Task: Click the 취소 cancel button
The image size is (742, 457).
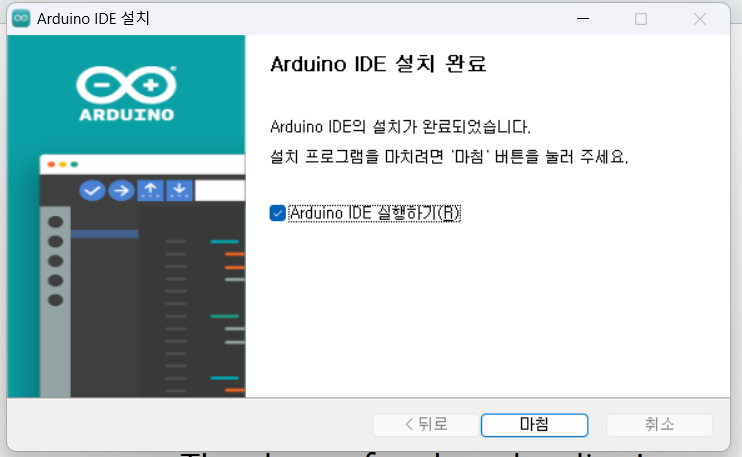Action: pyautogui.click(x=659, y=425)
